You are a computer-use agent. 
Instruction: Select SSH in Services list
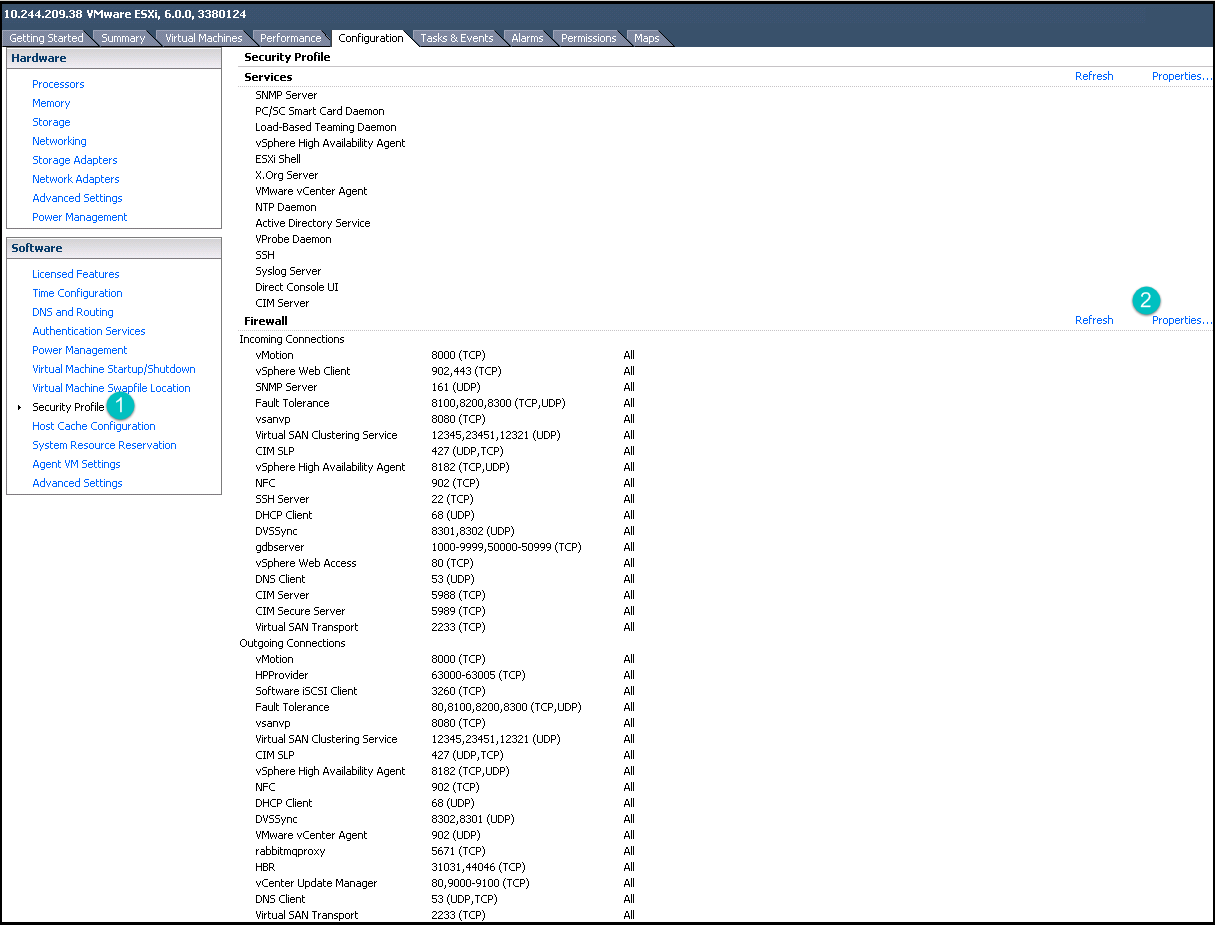[x=265, y=255]
